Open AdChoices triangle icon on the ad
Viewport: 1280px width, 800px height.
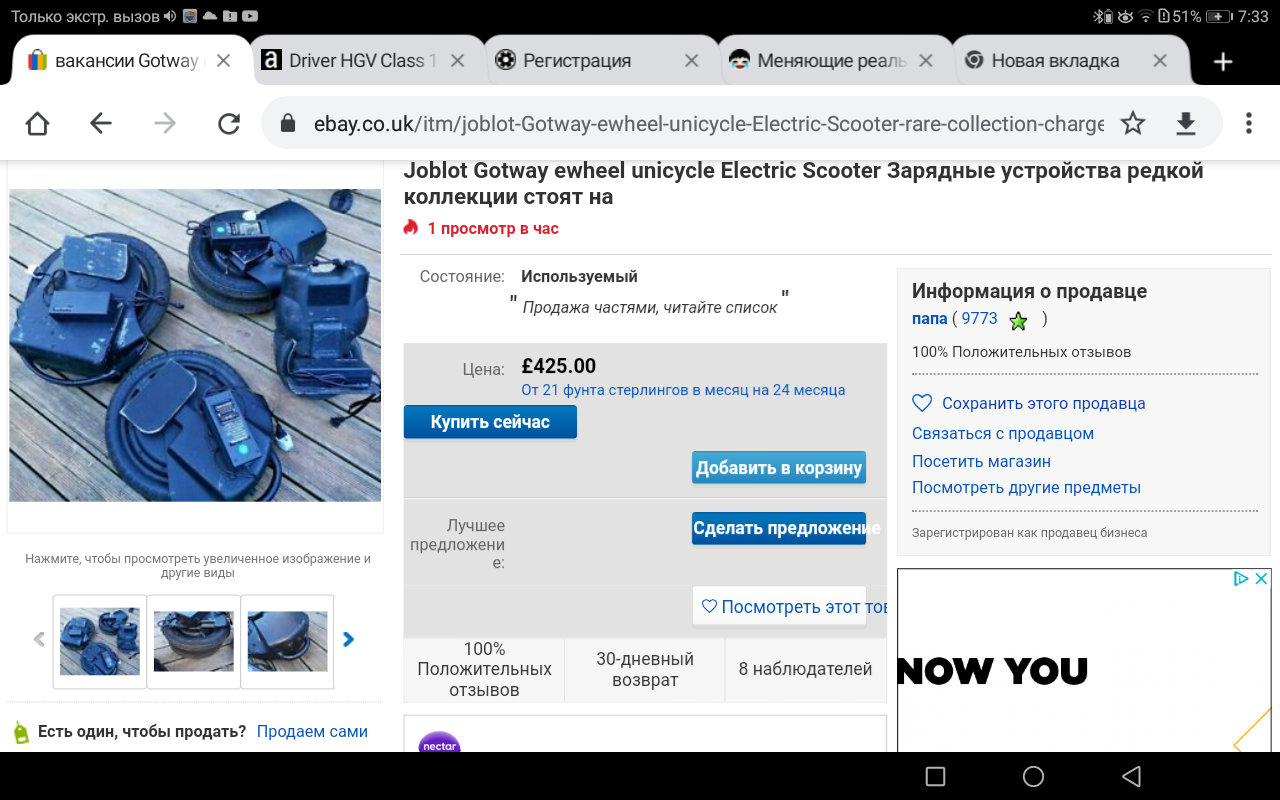pos(1240,578)
